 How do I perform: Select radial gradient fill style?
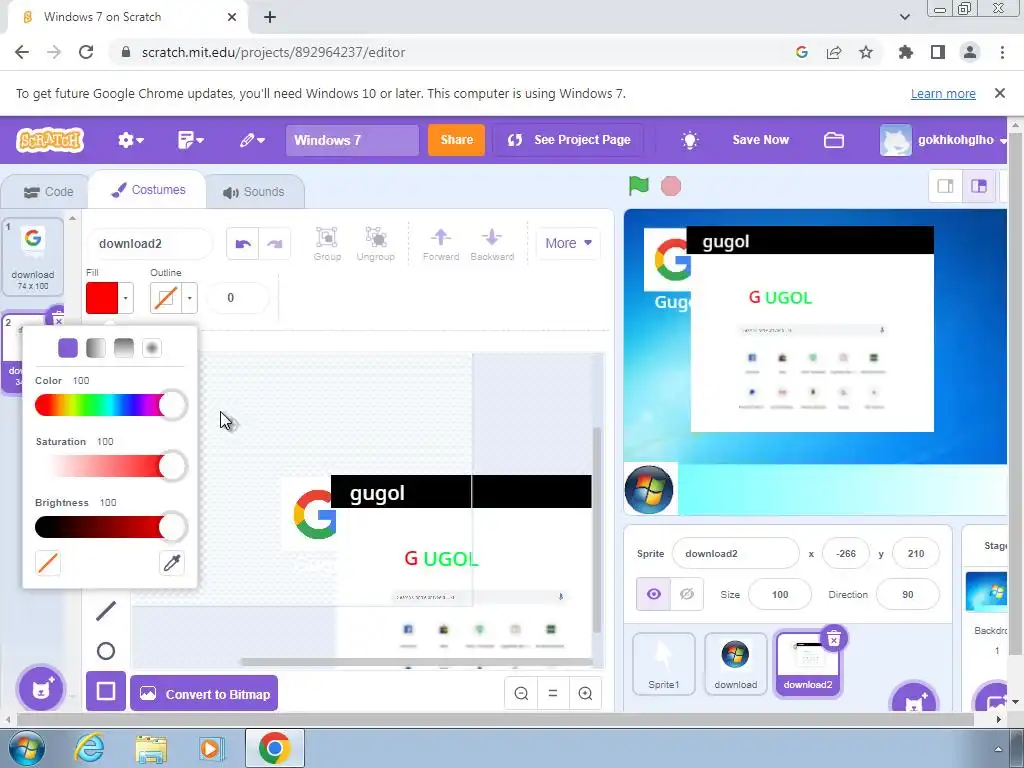click(152, 347)
